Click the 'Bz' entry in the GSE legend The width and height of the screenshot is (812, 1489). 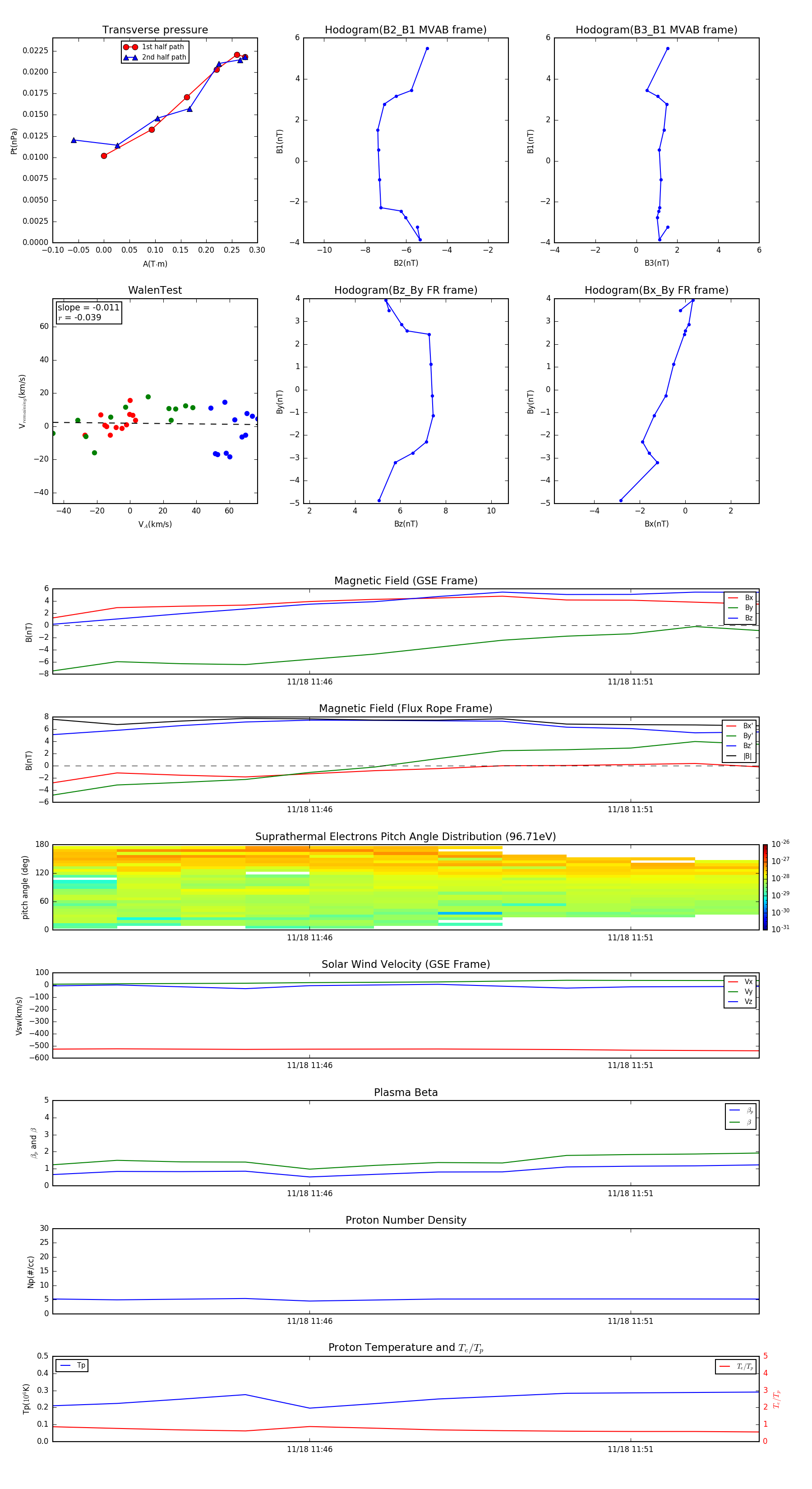(741, 618)
